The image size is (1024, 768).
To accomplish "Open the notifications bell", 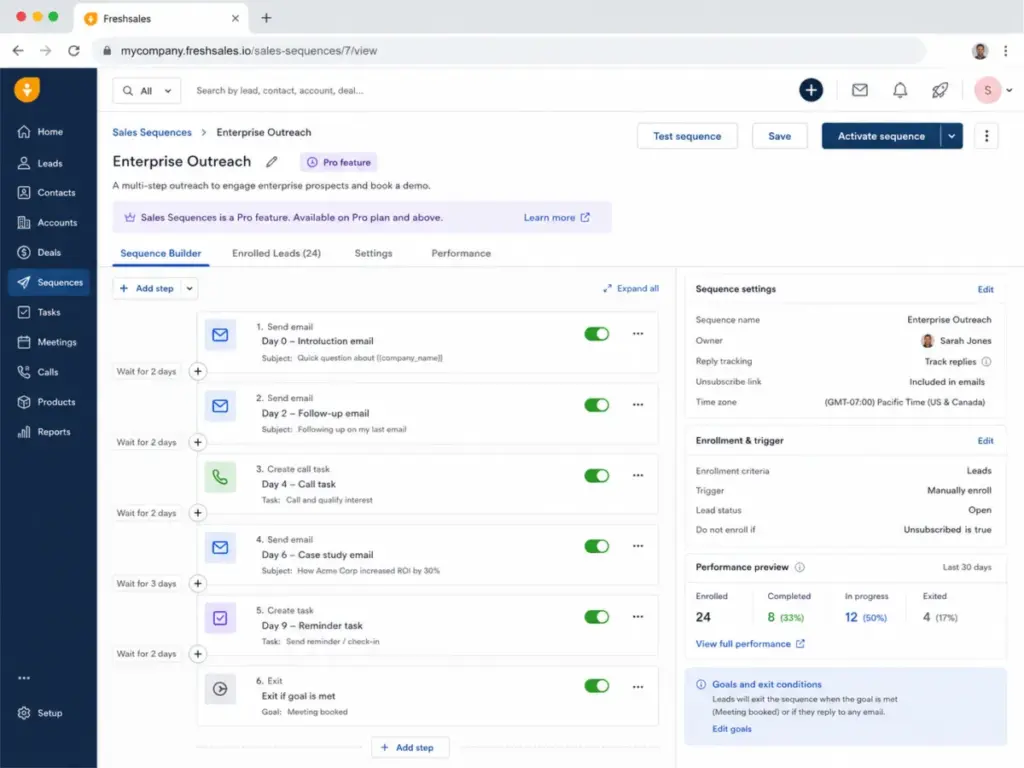I will pyautogui.click(x=900, y=90).
